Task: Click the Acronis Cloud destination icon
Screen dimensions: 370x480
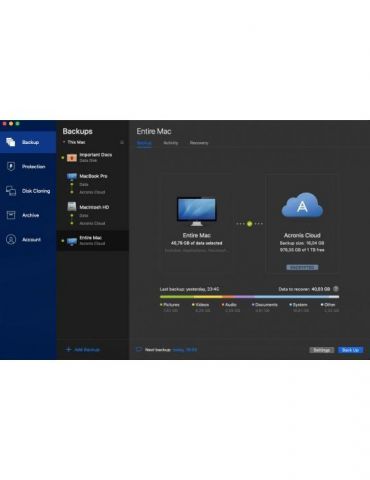Action: (302, 206)
